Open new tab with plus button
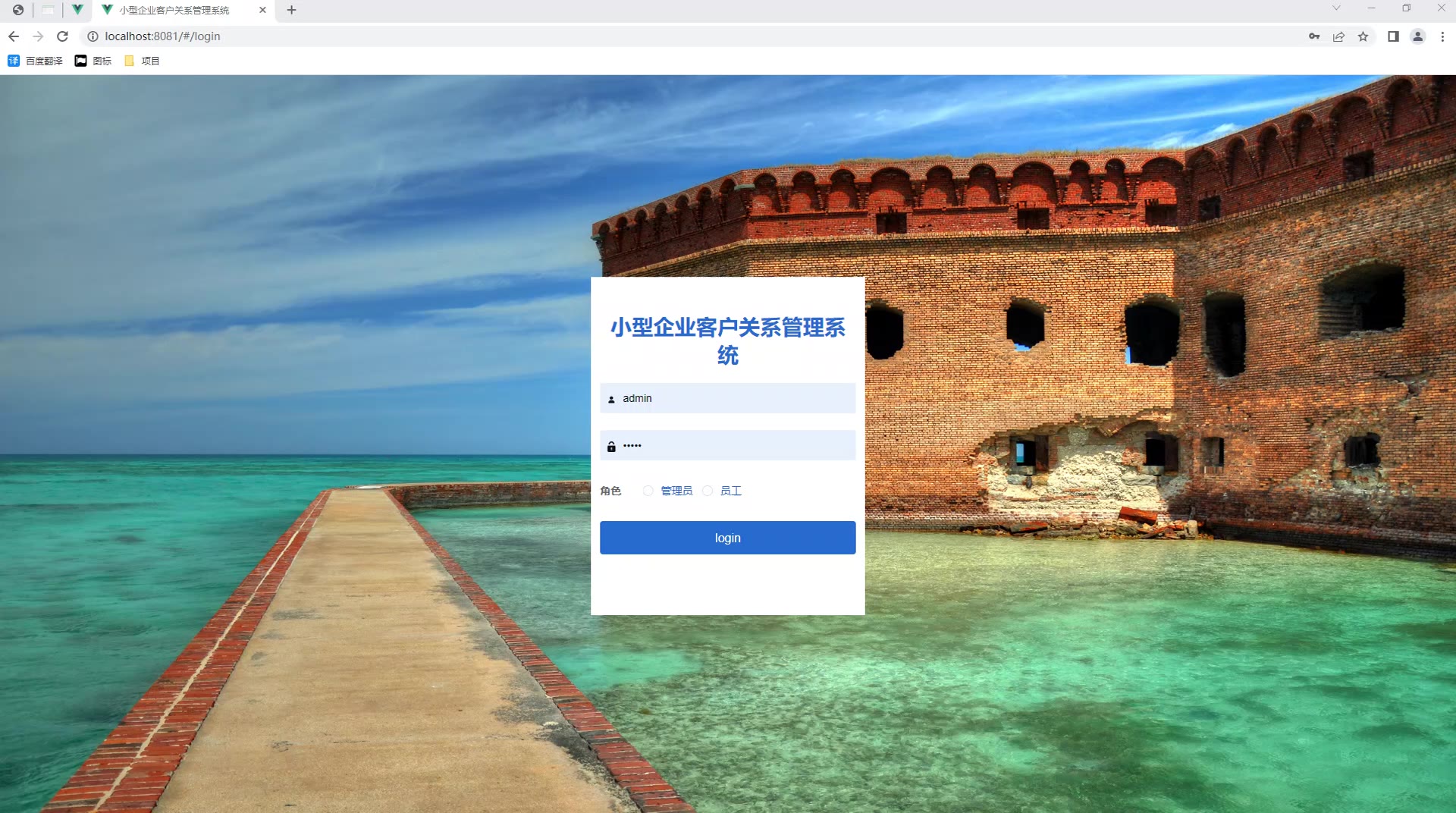 [x=291, y=10]
